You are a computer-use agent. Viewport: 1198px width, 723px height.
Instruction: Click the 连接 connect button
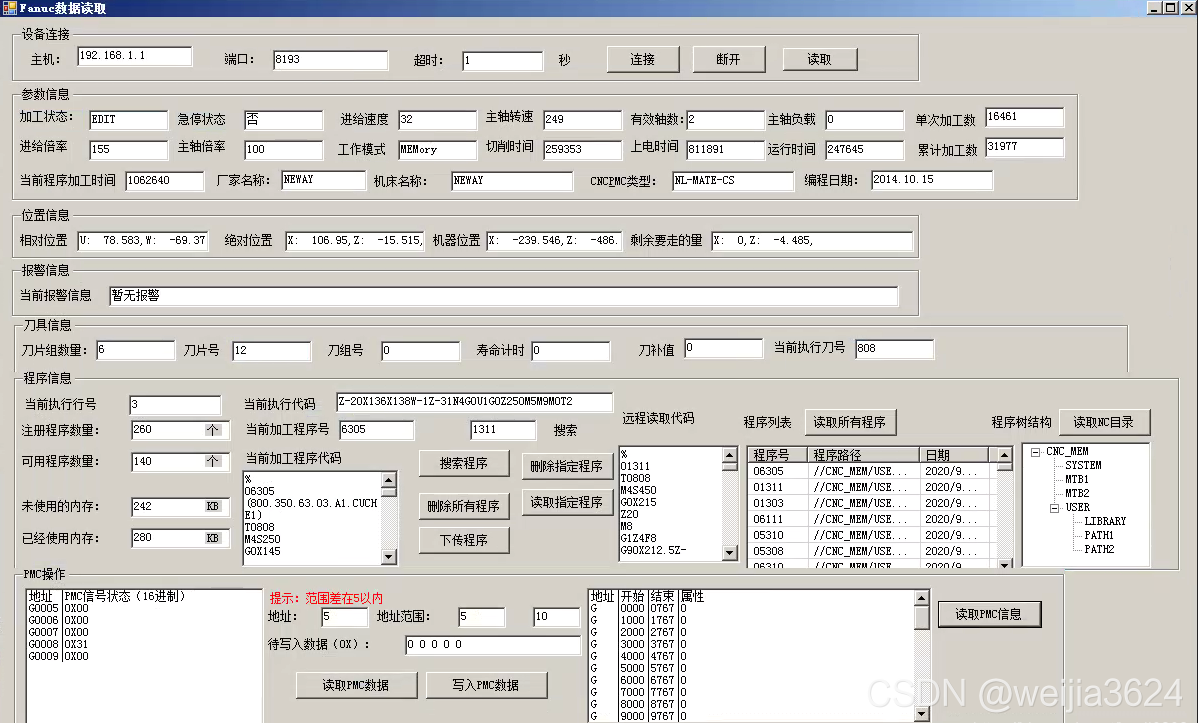point(643,60)
